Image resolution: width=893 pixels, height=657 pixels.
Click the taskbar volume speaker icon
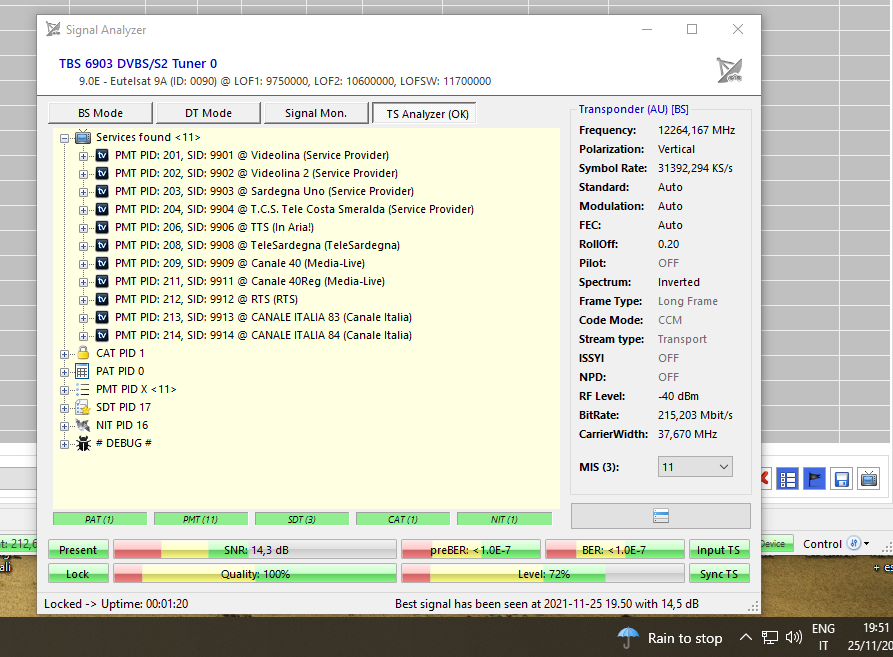(x=793, y=637)
